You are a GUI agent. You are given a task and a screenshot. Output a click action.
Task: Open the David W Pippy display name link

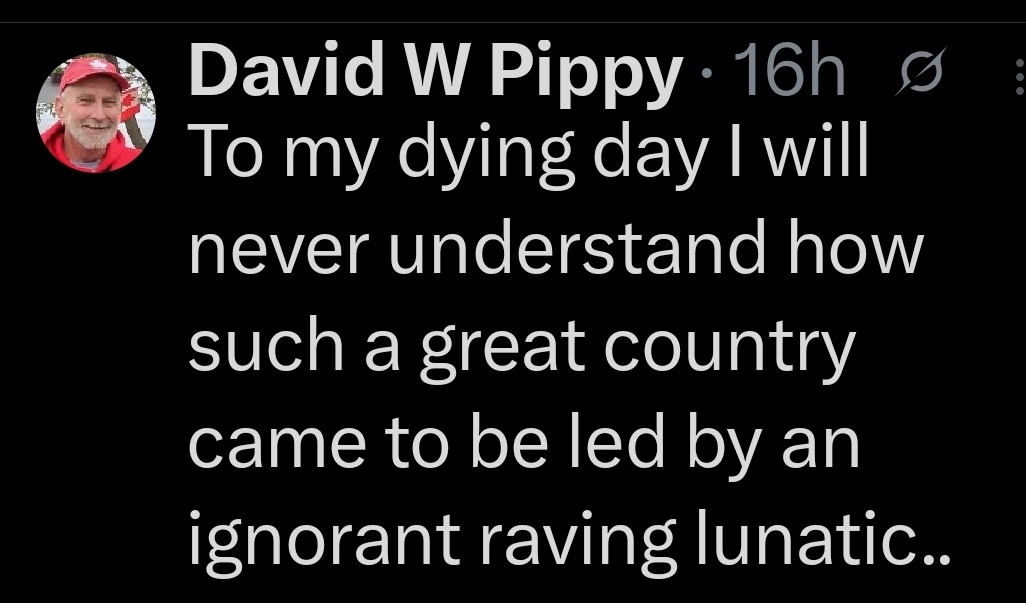436,73
